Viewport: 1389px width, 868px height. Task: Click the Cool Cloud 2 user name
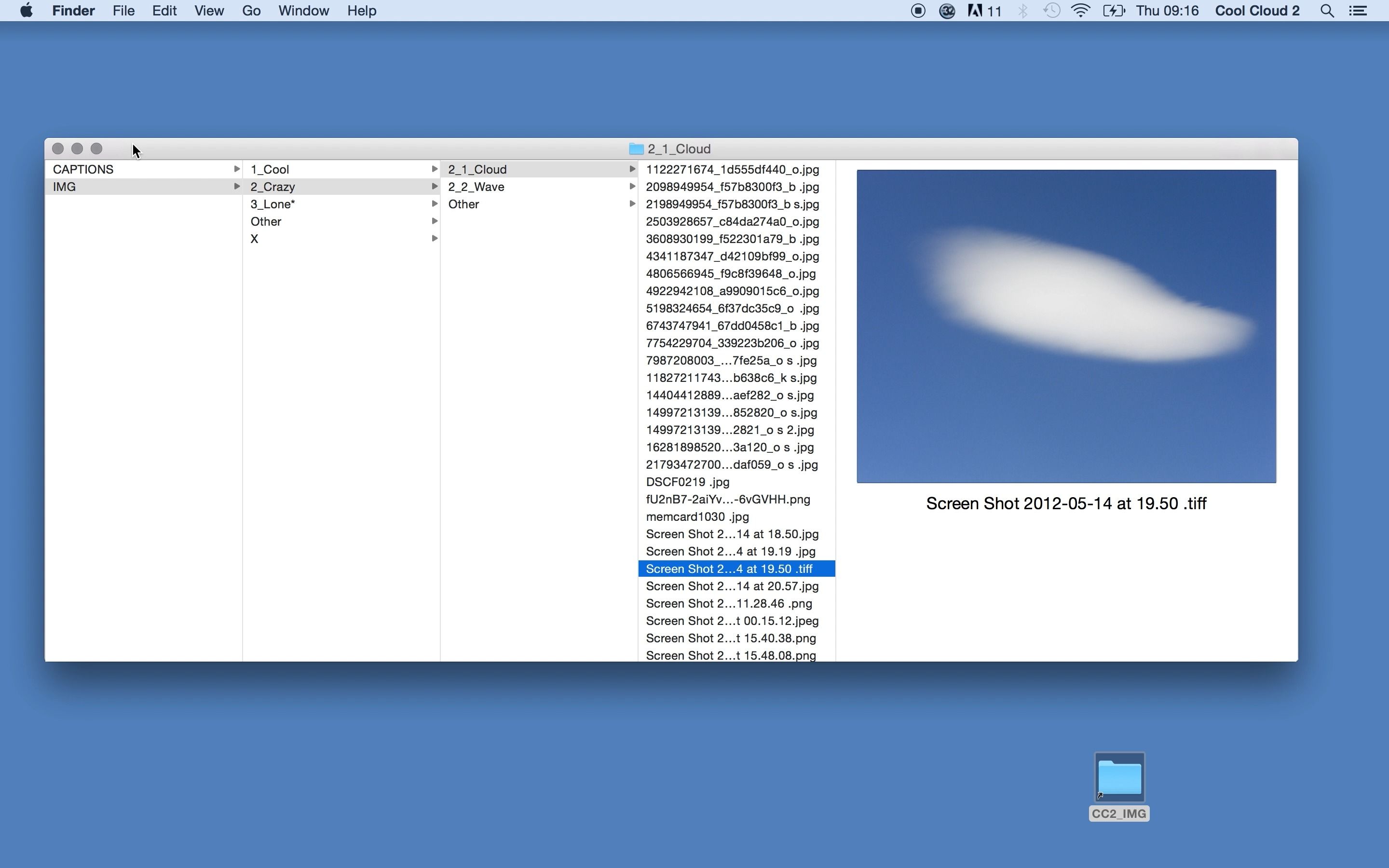[1257, 11]
